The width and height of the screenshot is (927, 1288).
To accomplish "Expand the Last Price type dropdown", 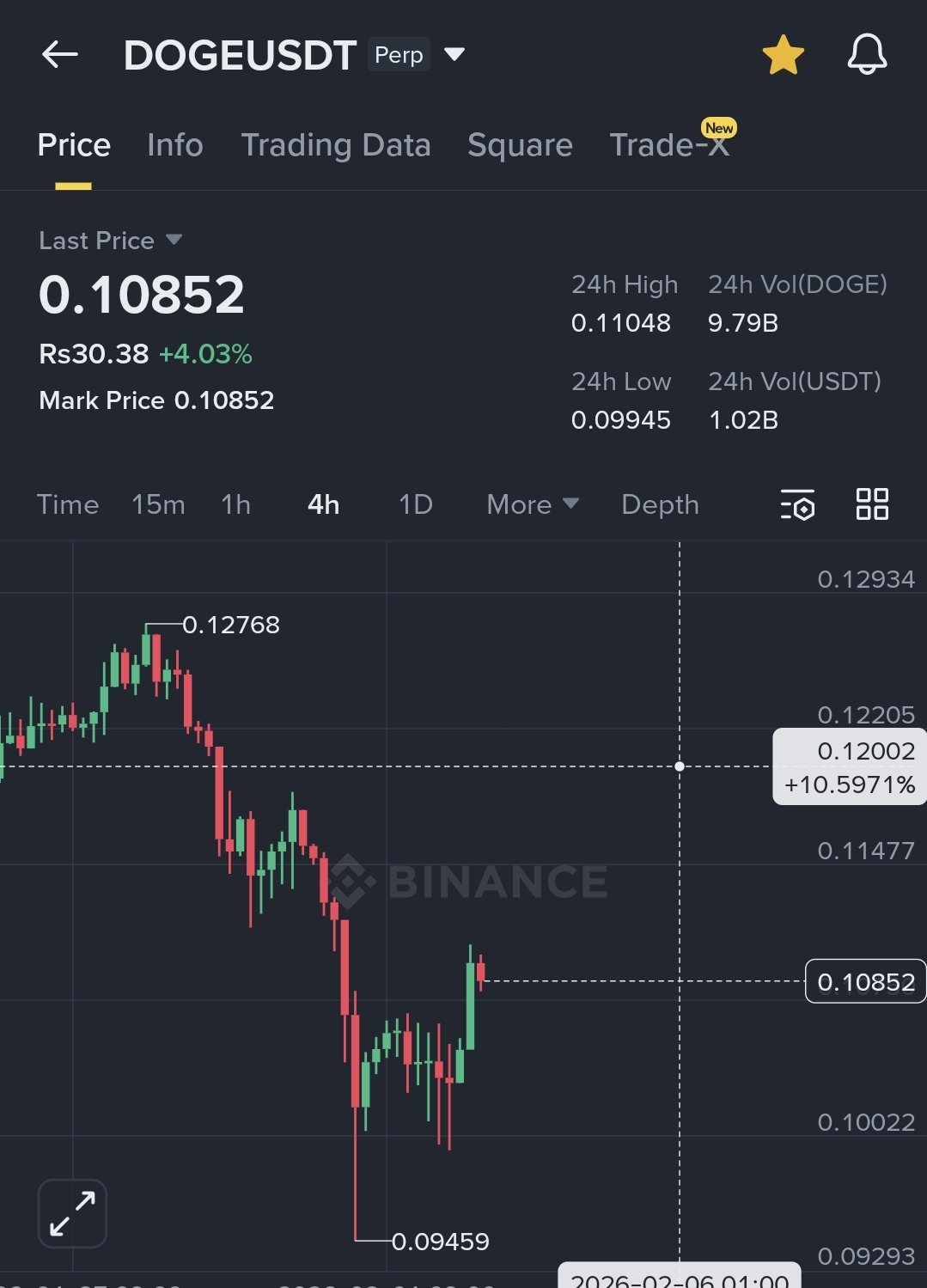I will coord(174,240).
